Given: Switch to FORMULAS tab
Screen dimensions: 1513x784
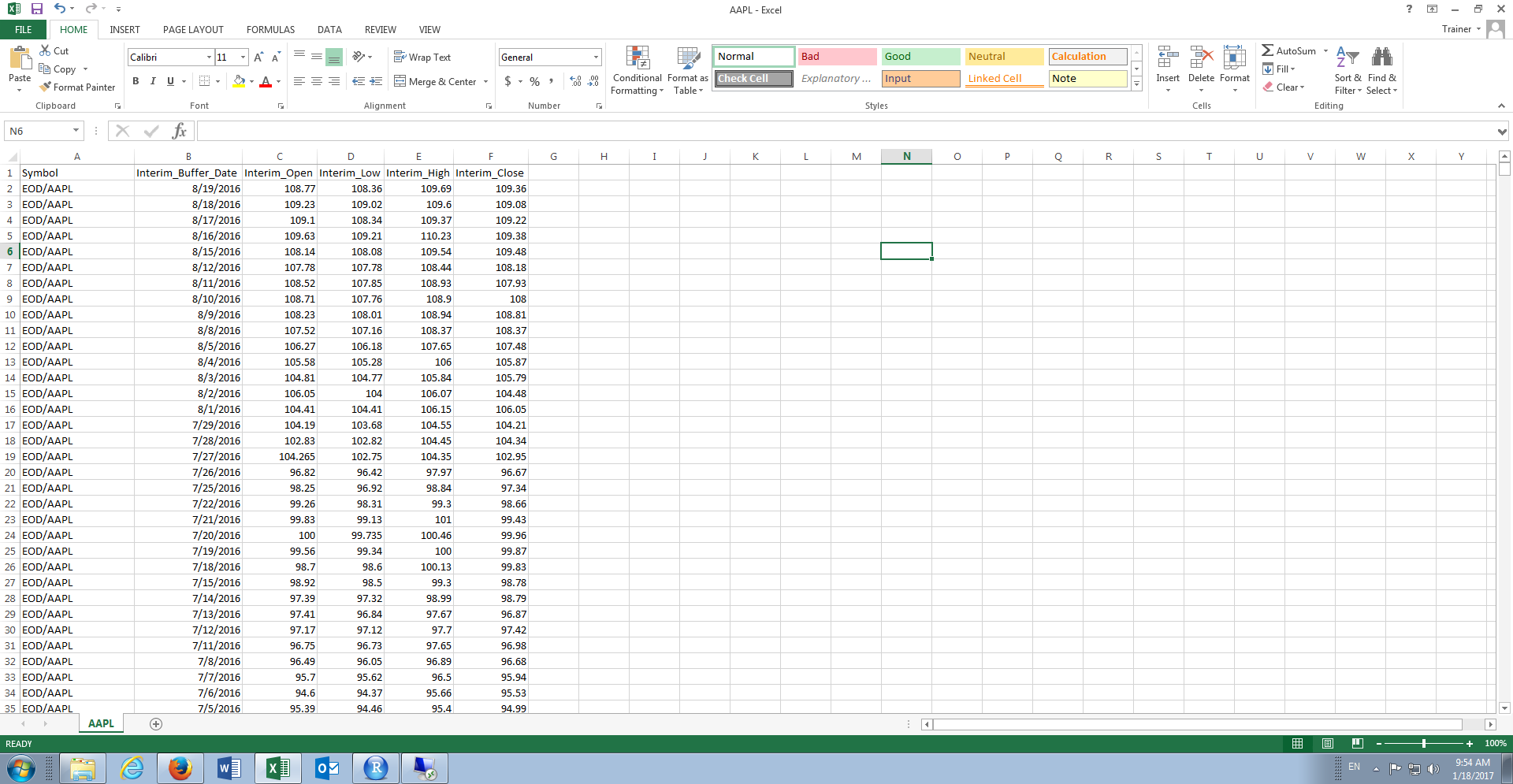Looking at the screenshot, I should coord(270,30).
